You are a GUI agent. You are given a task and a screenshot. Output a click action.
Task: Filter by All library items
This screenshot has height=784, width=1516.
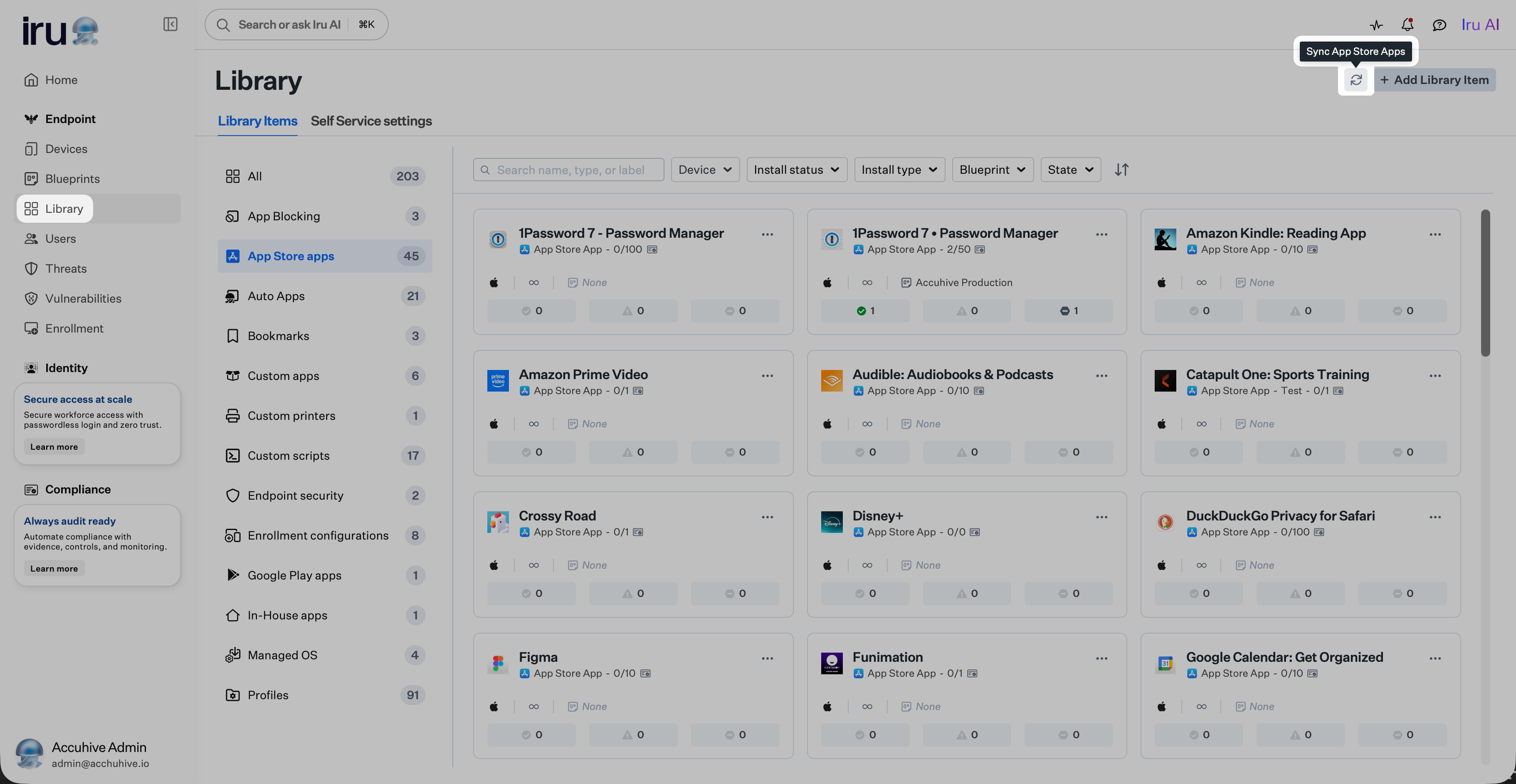pyautogui.click(x=325, y=176)
